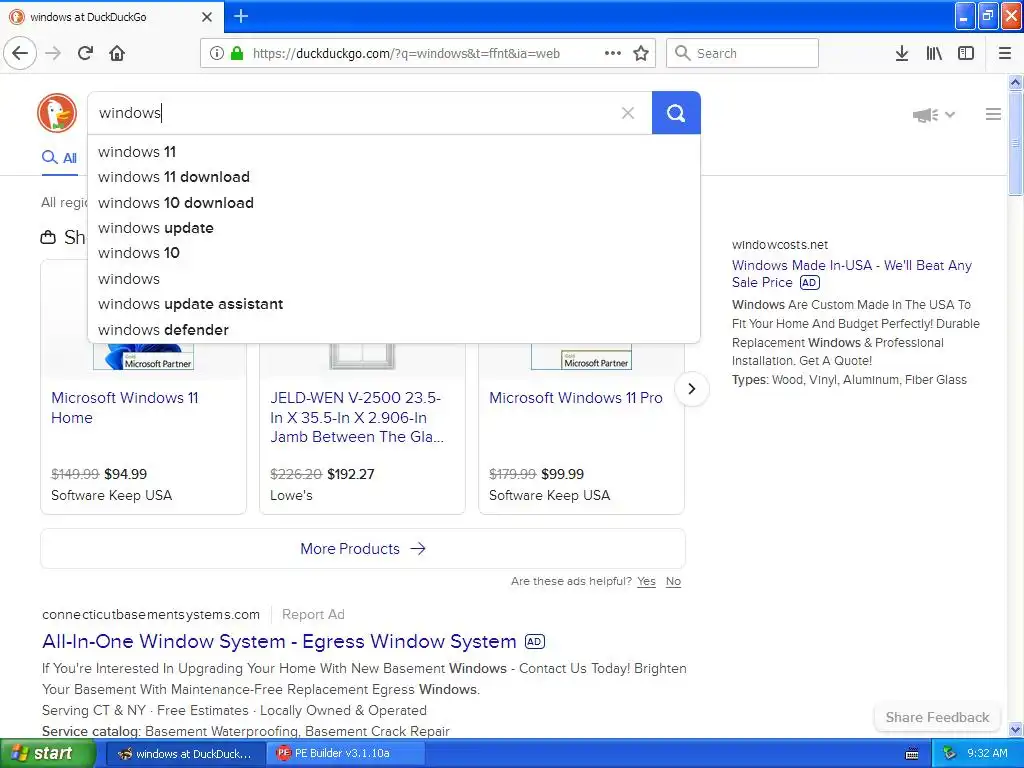1024x768 pixels.
Task: Select suggestion 'windows 11'
Action: (x=393, y=152)
